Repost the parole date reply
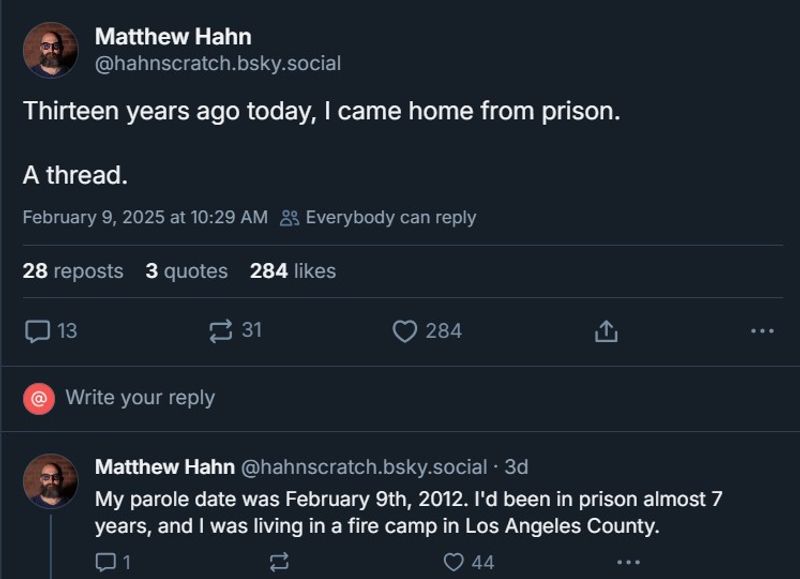 (280, 562)
